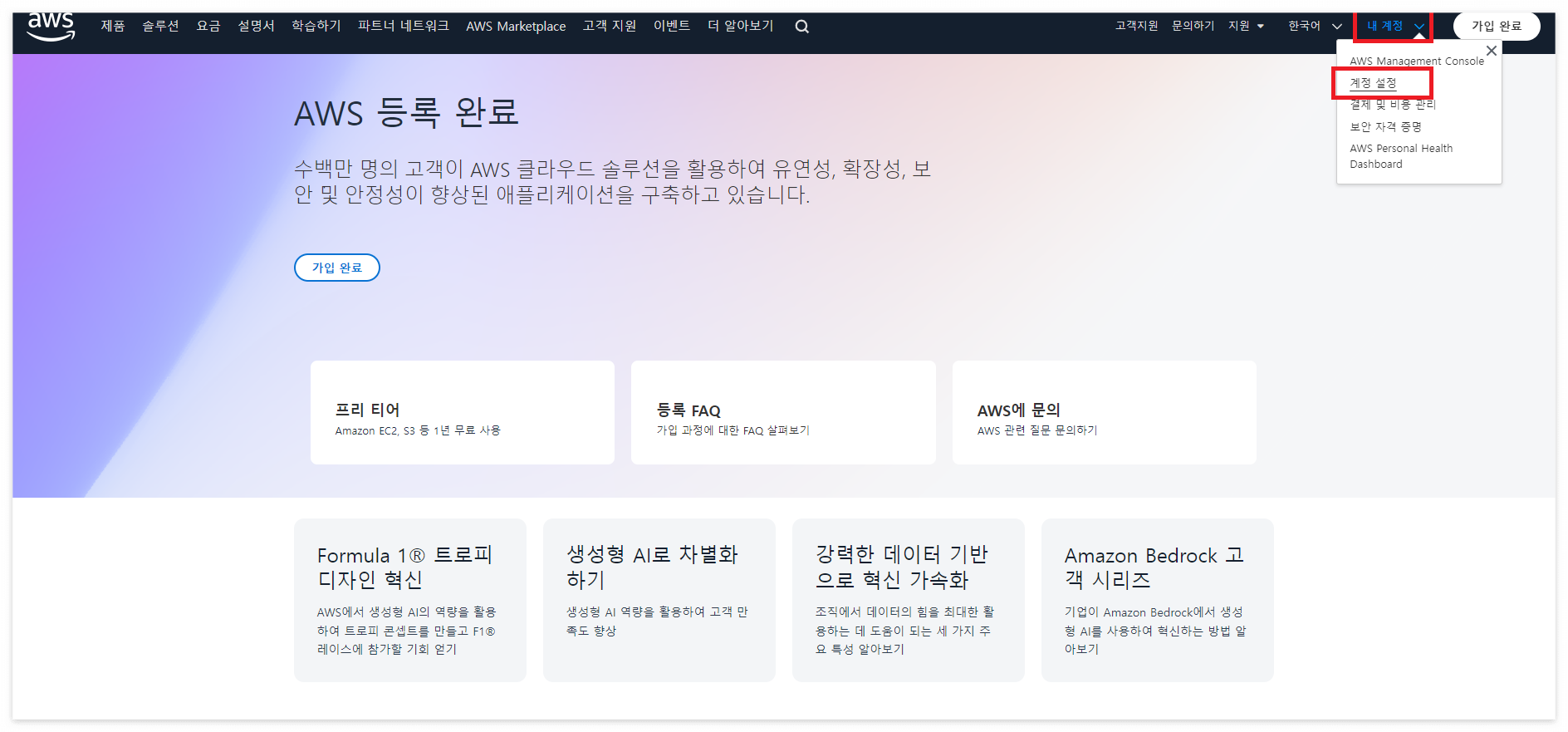This screenshot has height=732, width=1568.
Task: Click the 가입 완료 button in the header
Action: tap(1497, 26)
